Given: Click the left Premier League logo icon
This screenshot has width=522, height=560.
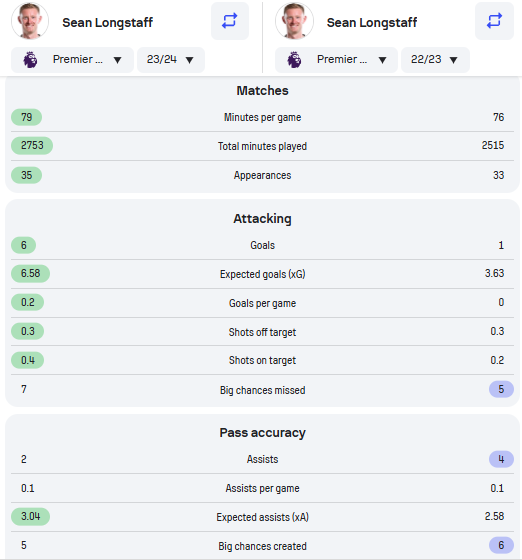Looking at the screenshot, I should 30,60.
